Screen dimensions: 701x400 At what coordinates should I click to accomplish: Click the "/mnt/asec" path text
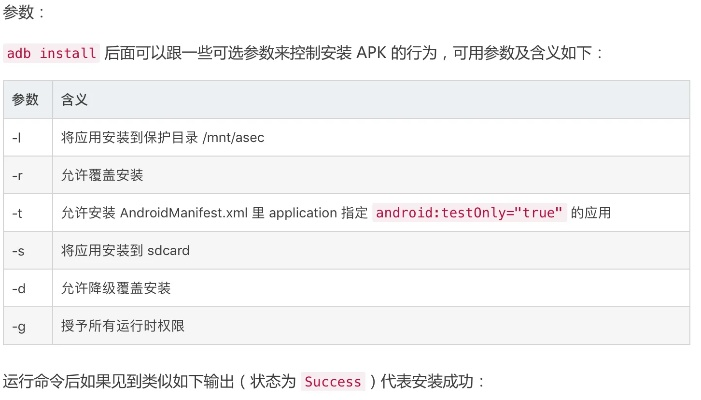point(233,137)
